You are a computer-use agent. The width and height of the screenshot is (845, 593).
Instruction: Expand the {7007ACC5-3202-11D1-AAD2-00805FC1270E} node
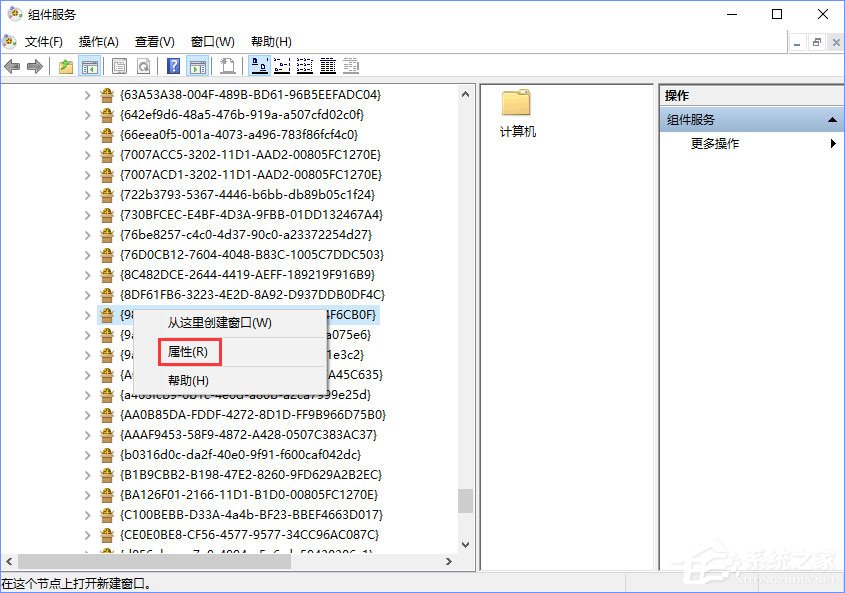[88, 155]
